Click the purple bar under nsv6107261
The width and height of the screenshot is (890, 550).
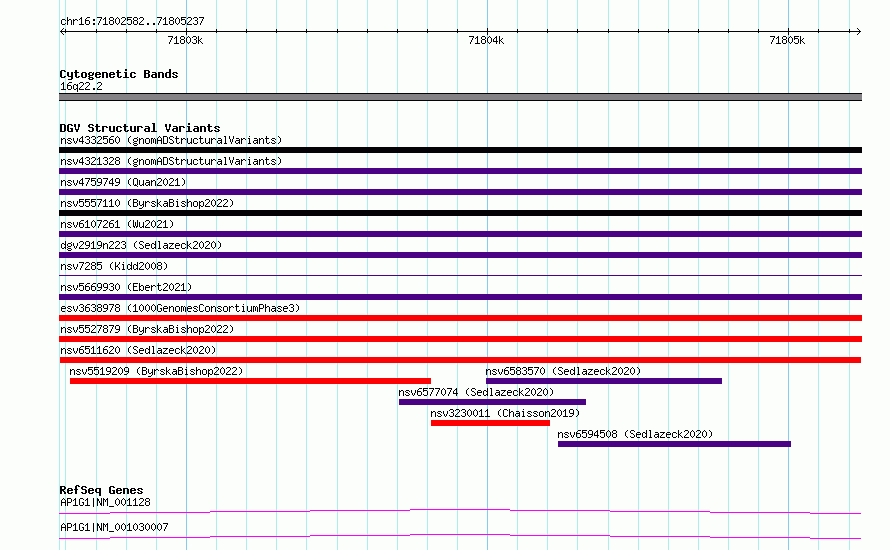(460, 234)
